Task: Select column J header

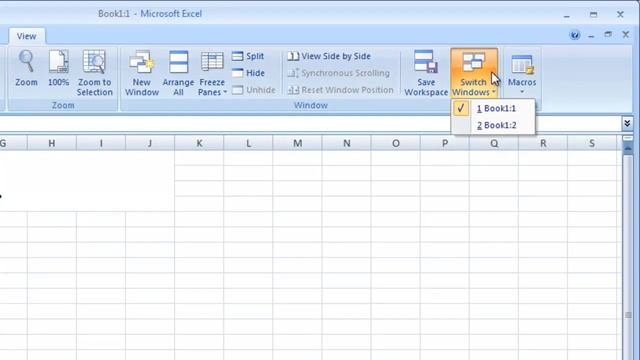Action: tap(150, 143)
